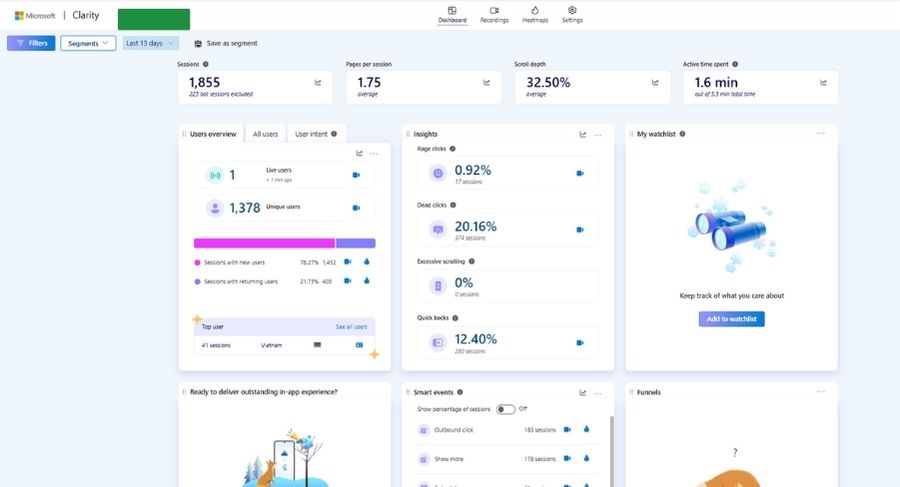Click the See all users link
Viewport: 900px width, 487px height.
pyautogui.click(x=351, y=327)
